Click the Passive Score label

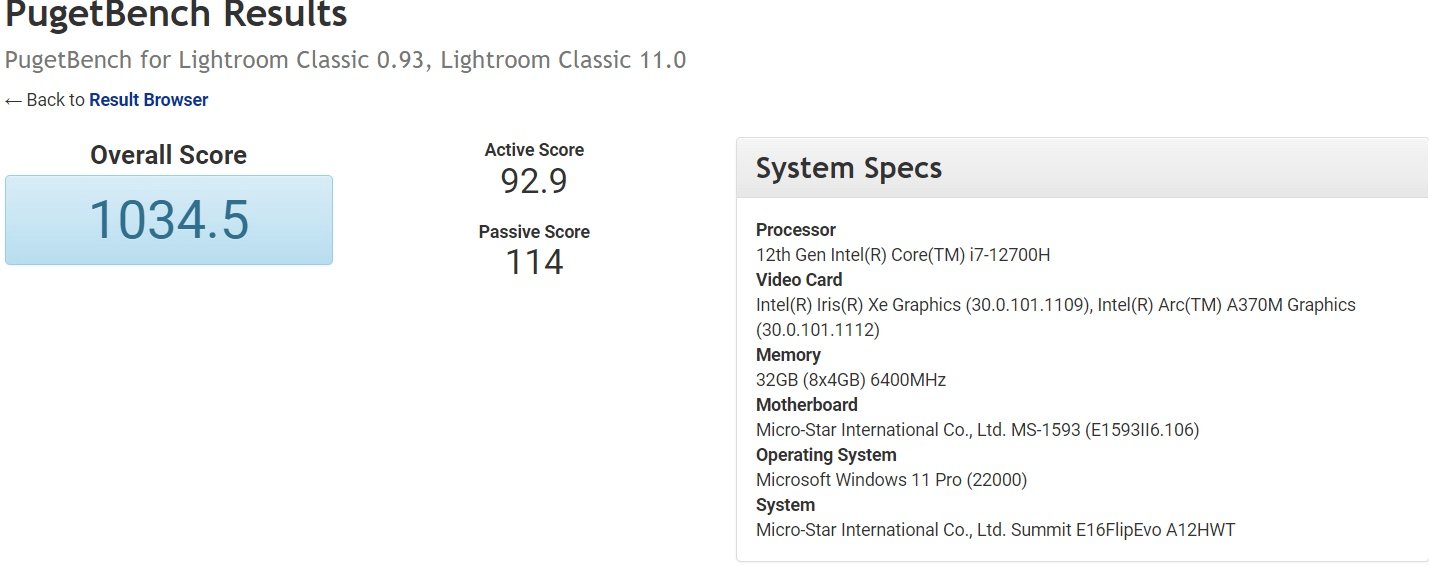tap(534, 232)
